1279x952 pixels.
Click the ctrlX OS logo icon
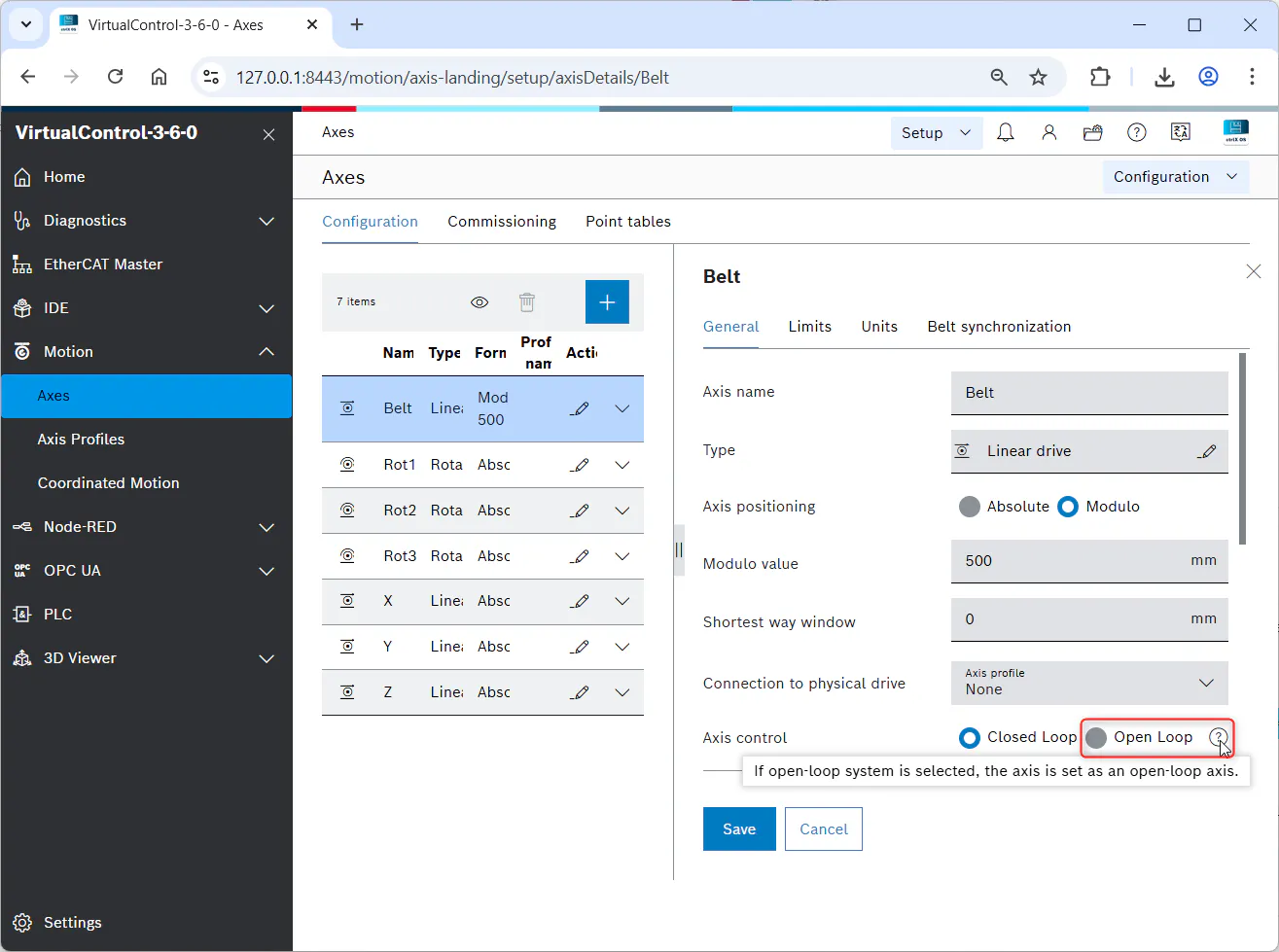1236,133
